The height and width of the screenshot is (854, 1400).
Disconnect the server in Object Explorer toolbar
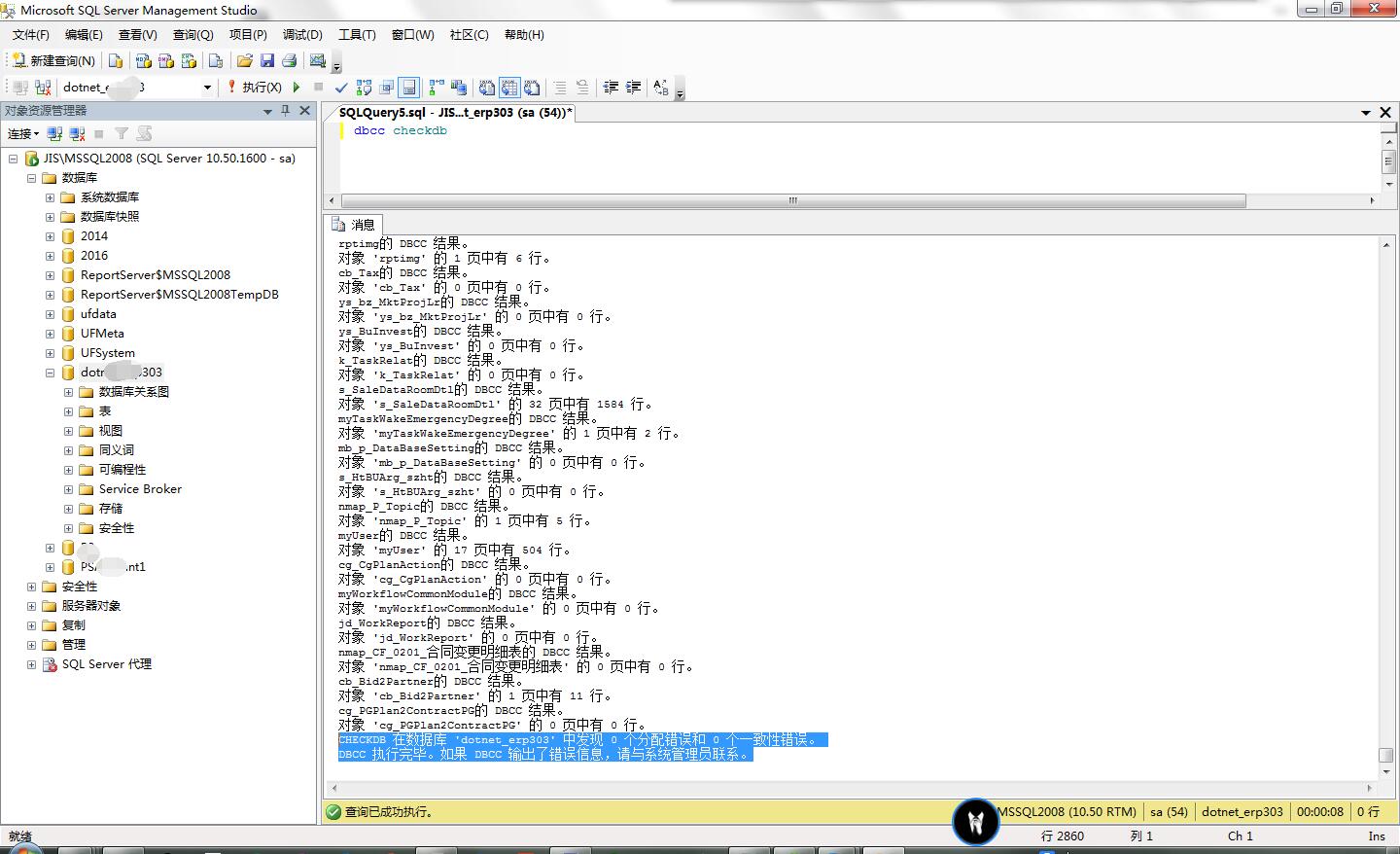[x=77, y=133]
